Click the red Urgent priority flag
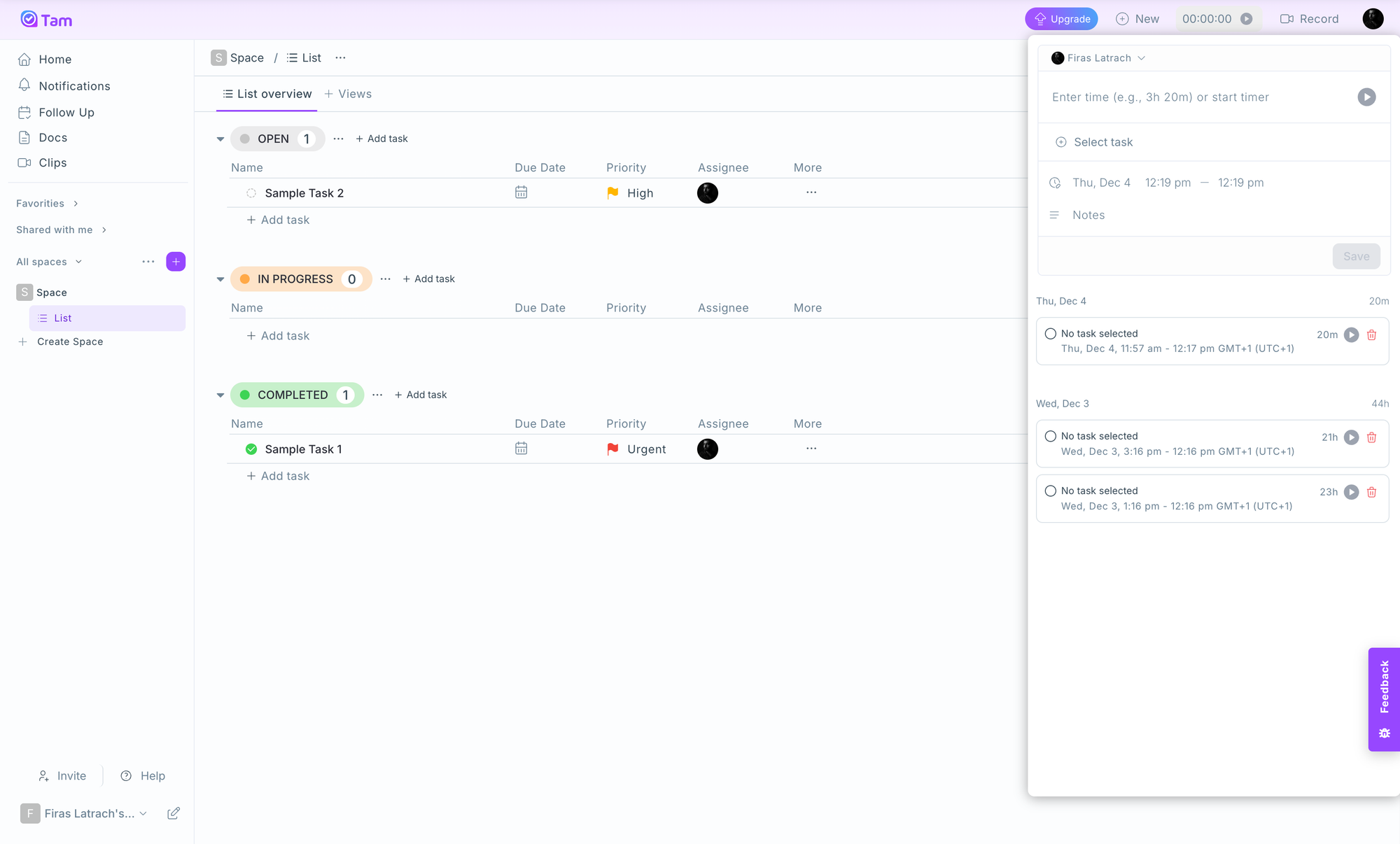 (612, 449)
